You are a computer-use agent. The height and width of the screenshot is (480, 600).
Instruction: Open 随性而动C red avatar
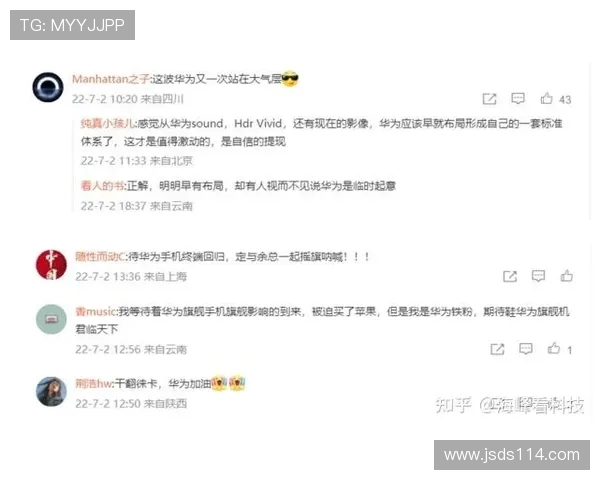click(x=51, y=264)
